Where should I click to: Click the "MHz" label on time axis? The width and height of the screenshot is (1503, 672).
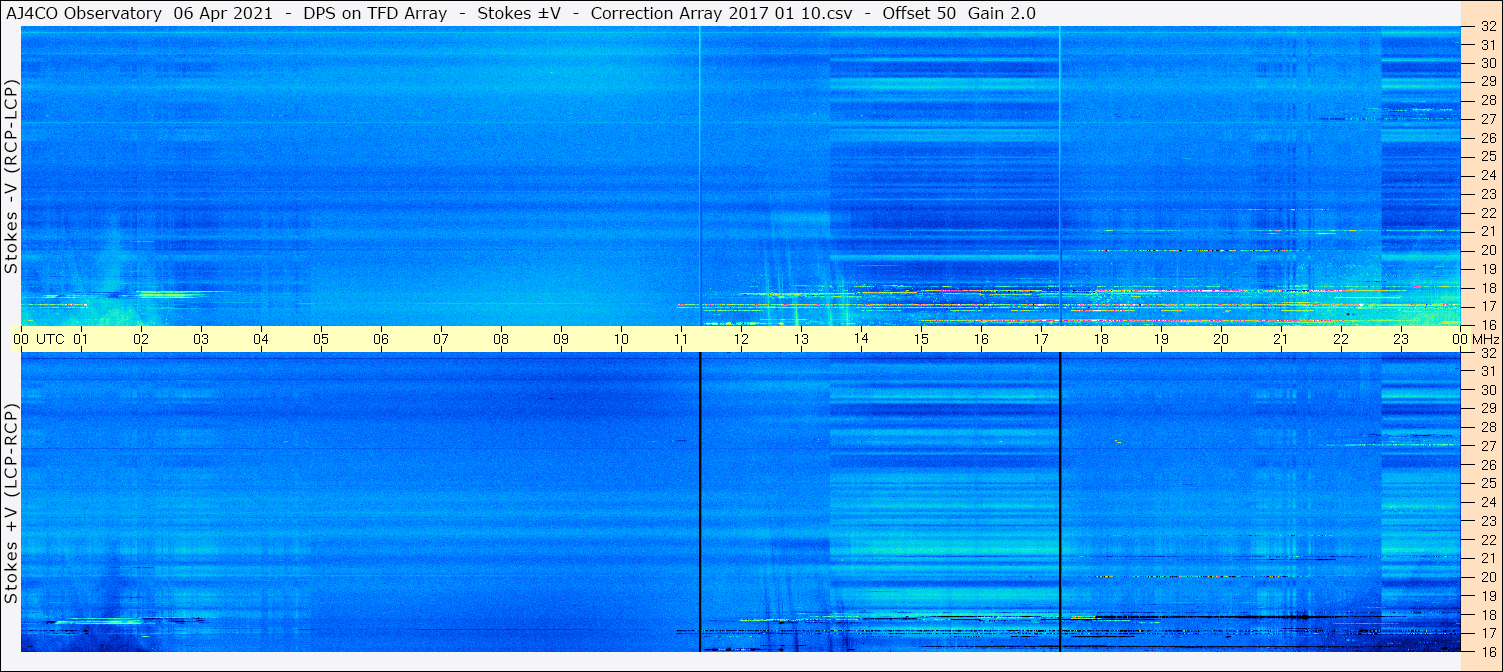(x=1484, y=339)
